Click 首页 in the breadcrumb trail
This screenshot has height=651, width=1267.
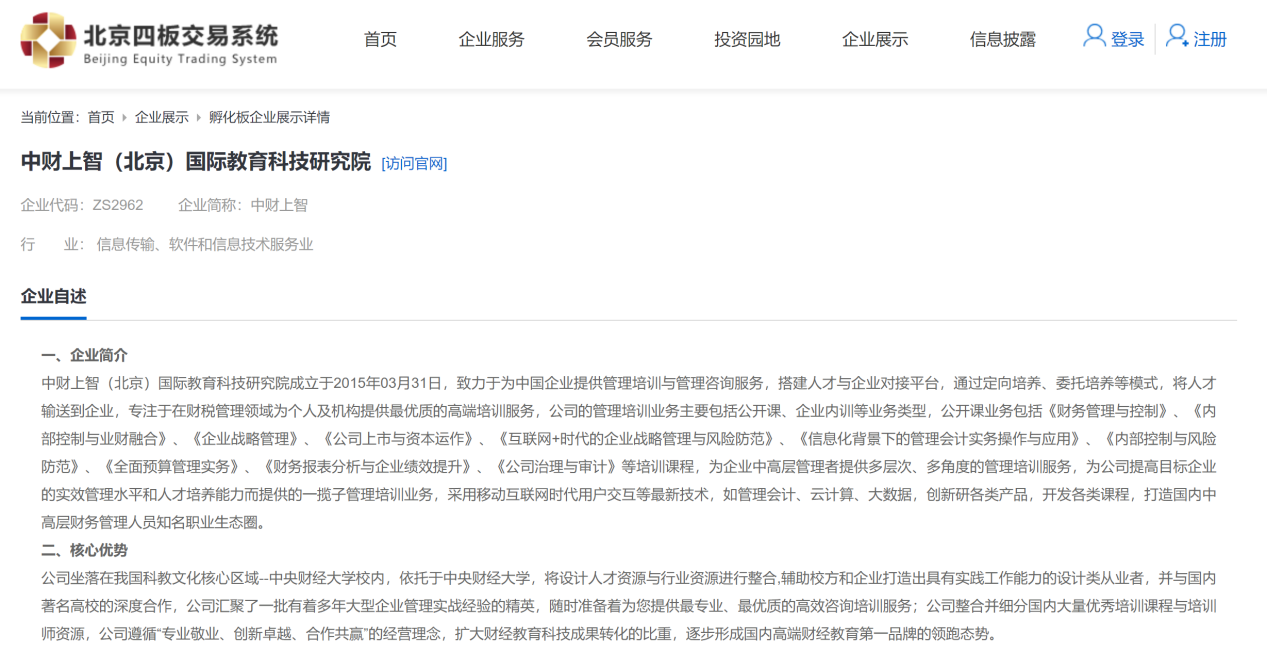(101, 117)
